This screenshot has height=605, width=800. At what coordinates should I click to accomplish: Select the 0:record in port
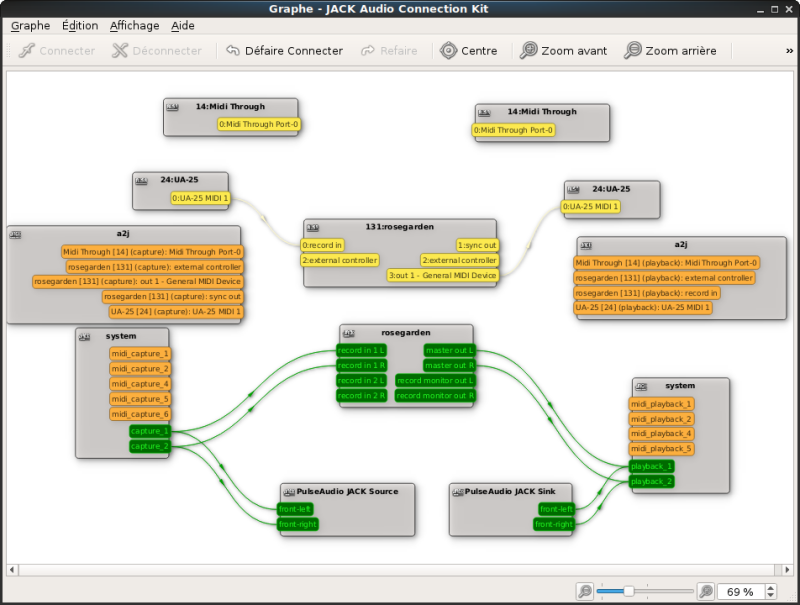click(x=322, y=245)
